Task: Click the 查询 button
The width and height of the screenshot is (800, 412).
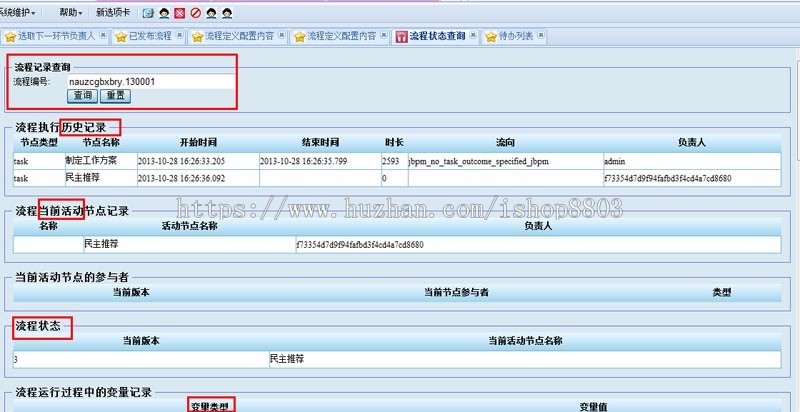Action: pyautogui.click(x=83, y=96)
